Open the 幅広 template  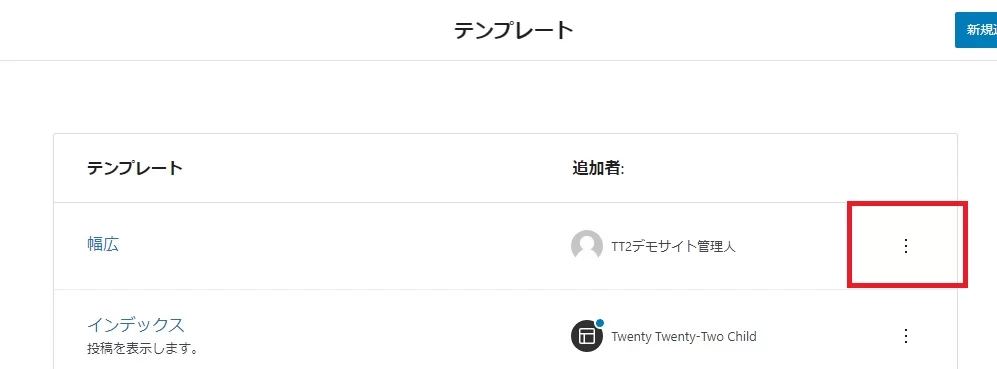103,244
